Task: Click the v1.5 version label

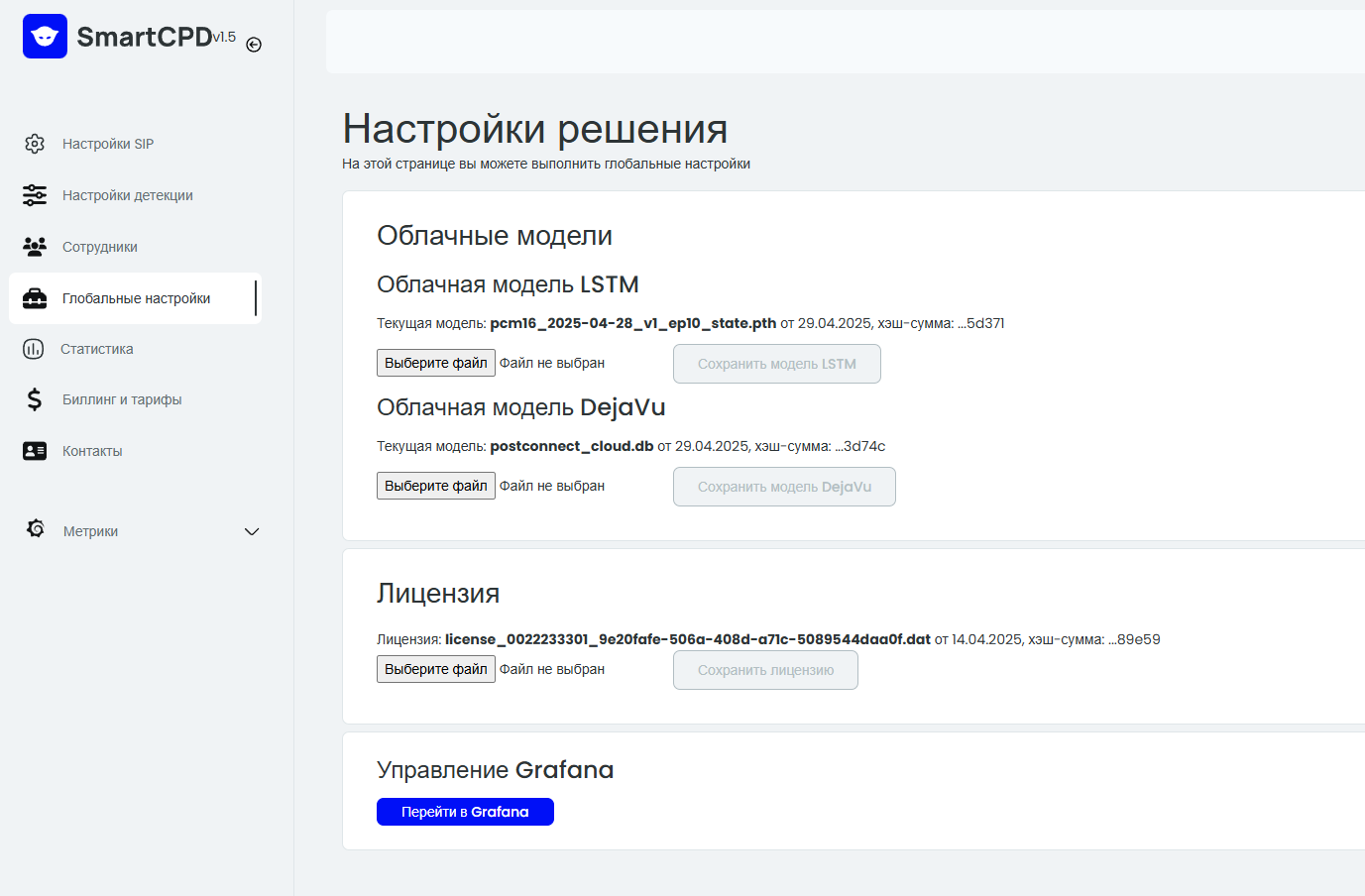Action: (224, 37)
